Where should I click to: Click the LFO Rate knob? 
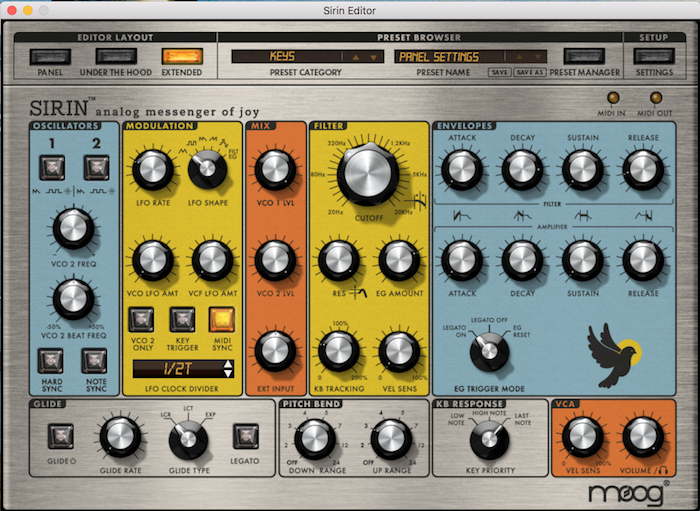coord(153,170)
